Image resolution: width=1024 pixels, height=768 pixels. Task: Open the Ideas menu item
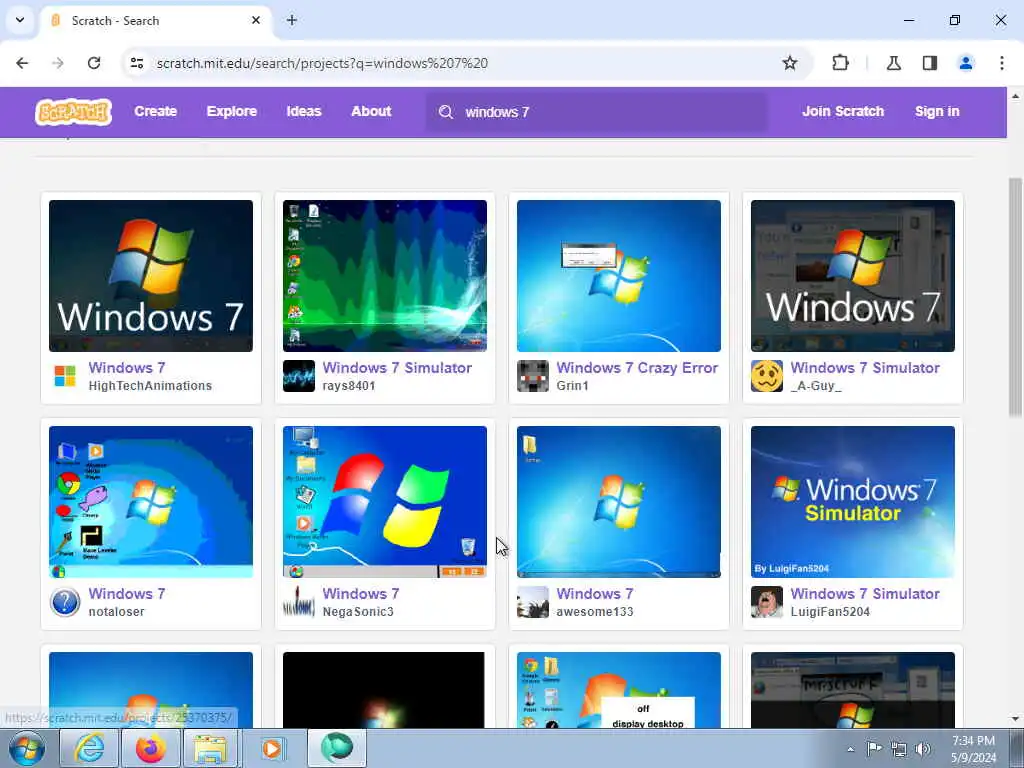304,112
